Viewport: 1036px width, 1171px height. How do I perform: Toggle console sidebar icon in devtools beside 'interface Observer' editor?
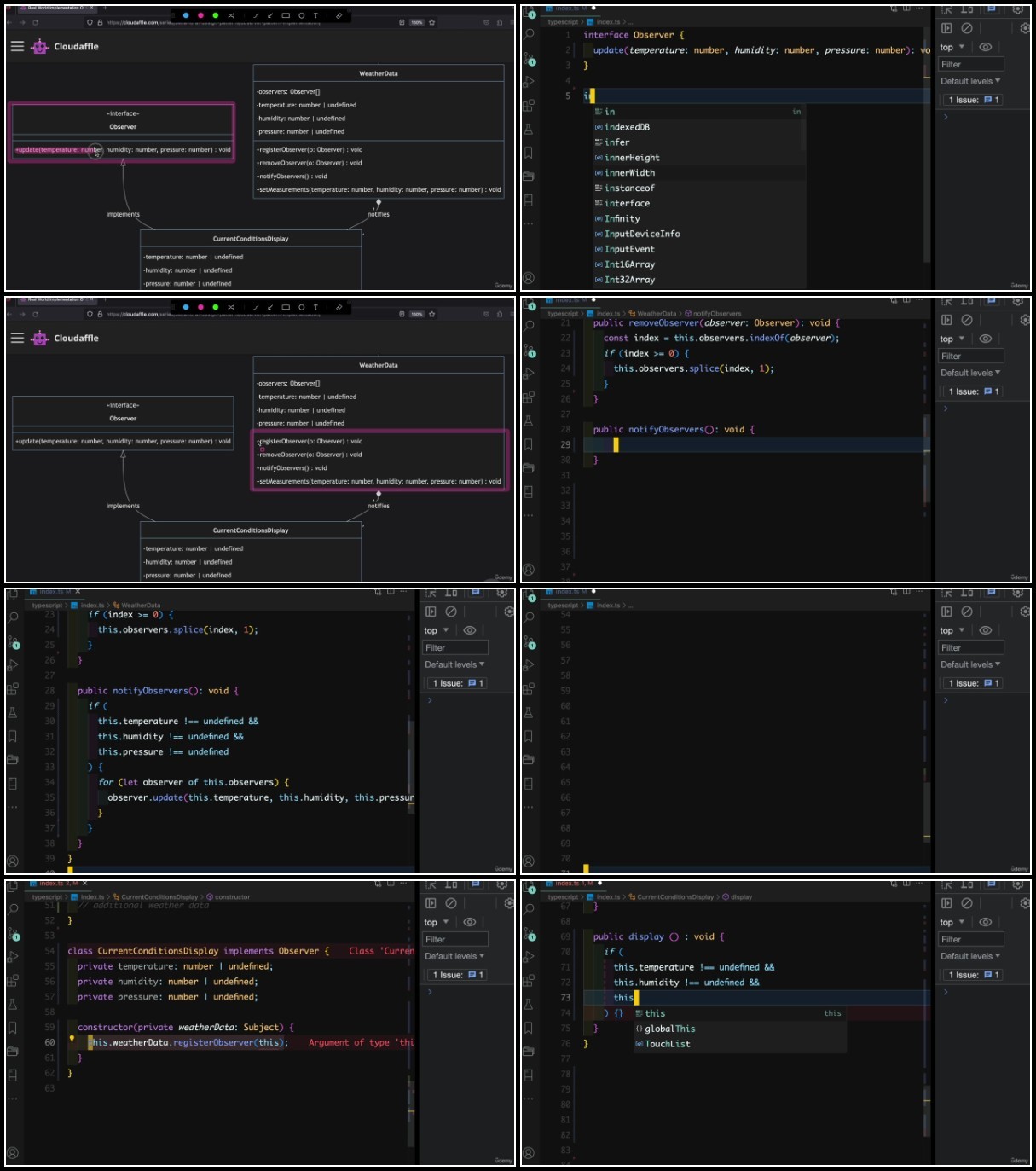click(946, 28)
